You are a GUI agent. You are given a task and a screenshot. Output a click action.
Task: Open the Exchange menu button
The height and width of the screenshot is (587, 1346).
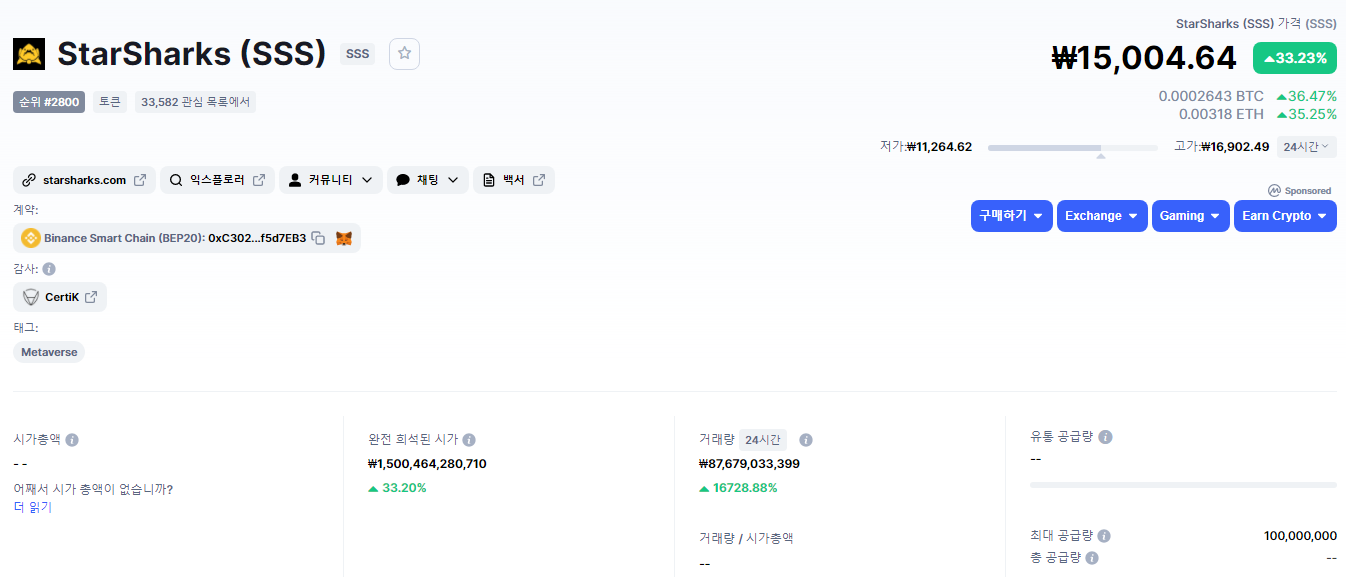(x=1101, y=216)
